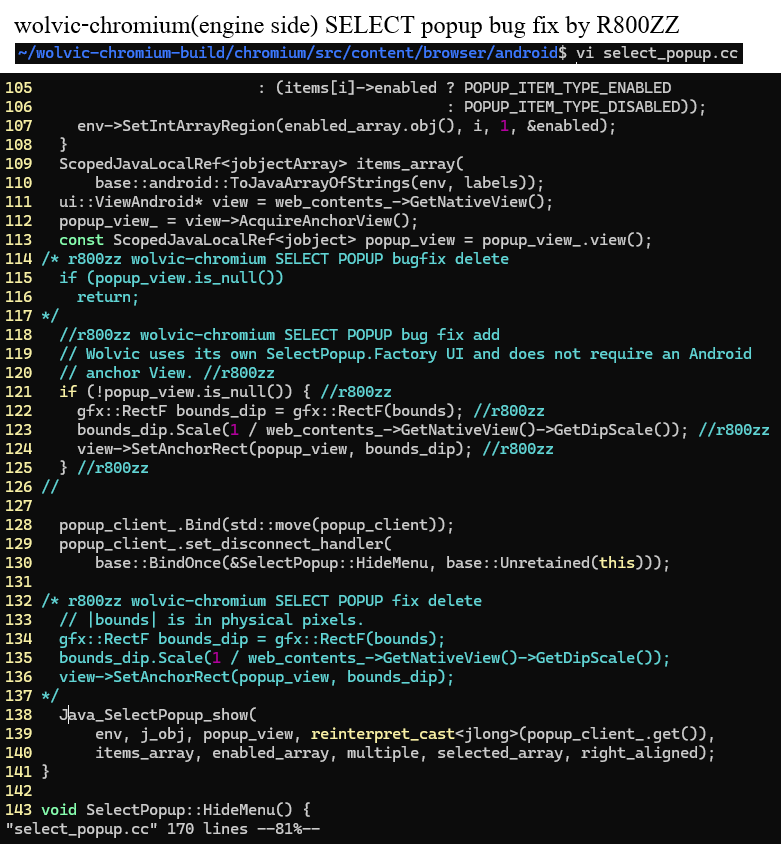
Task: Click line 118 'bug fix add' comment
Action: (279, 335)
